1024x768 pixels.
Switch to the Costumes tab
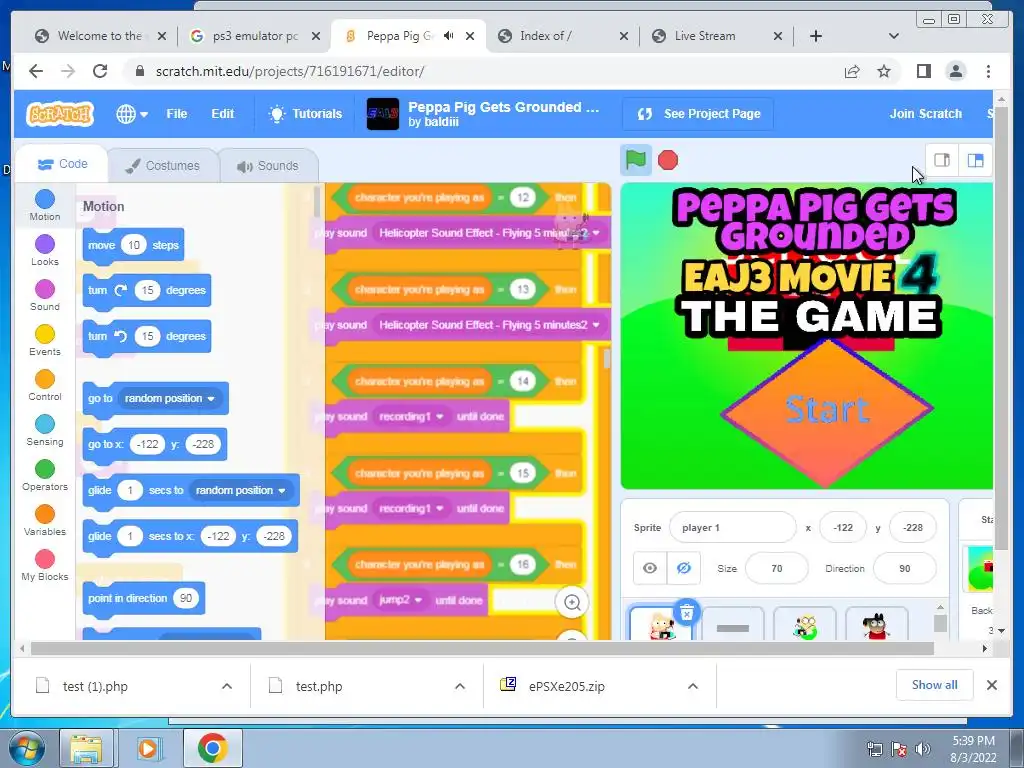click(163, 166)
